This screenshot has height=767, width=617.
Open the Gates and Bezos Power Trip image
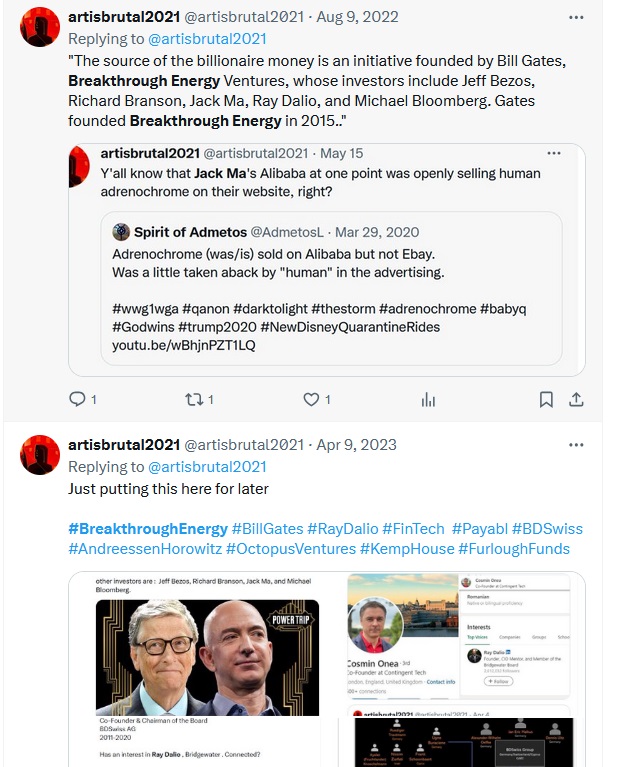pyautogui.click(x=207, y=657)
